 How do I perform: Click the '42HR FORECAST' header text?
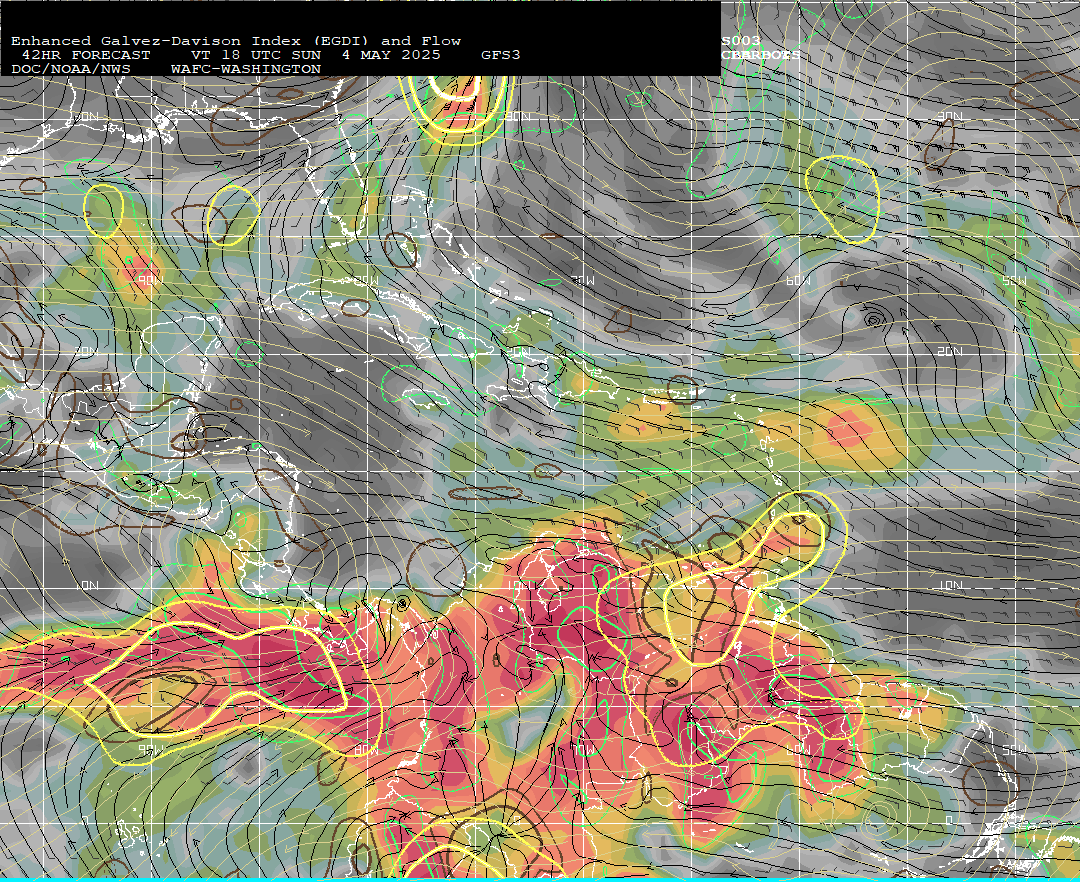point(85,55)
